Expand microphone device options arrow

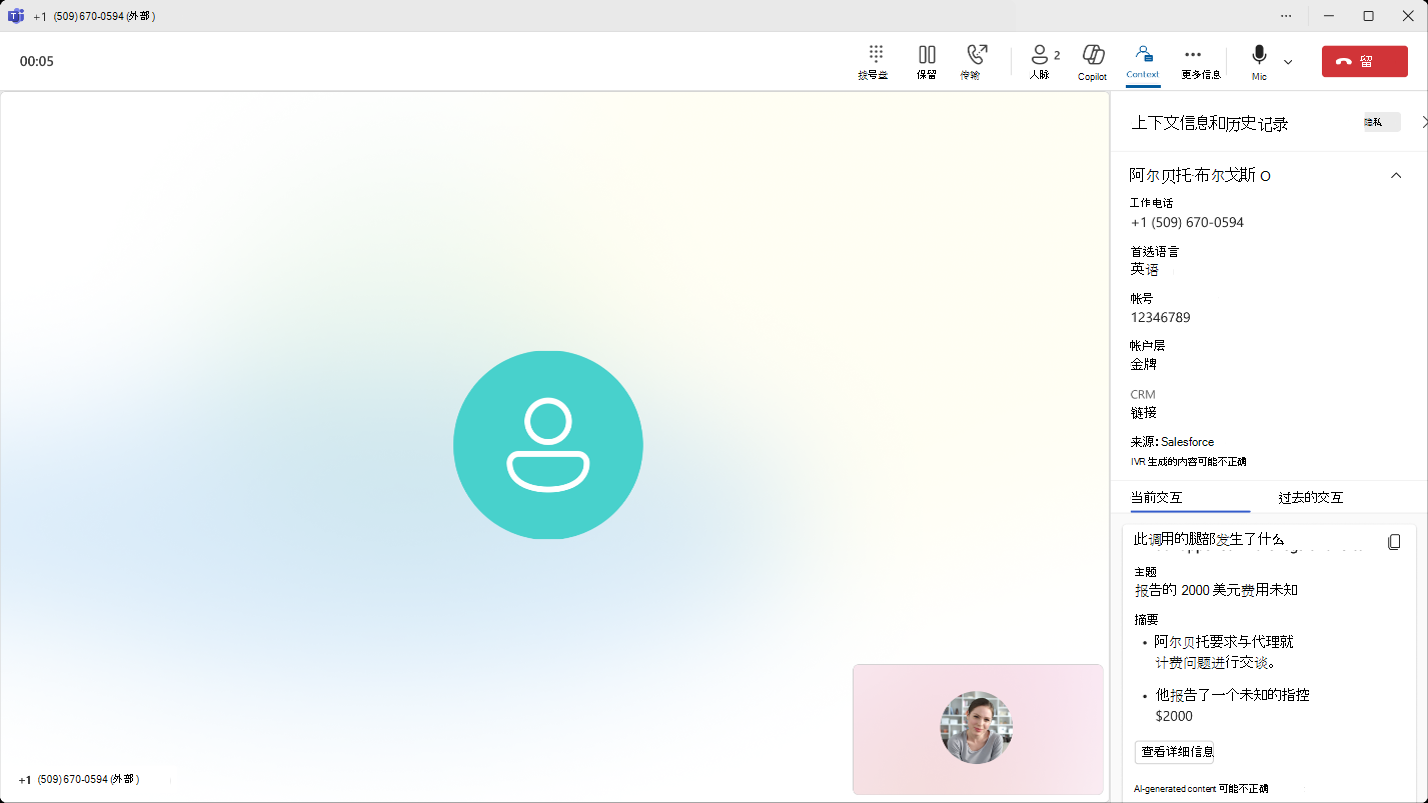tap(1288, 61)
